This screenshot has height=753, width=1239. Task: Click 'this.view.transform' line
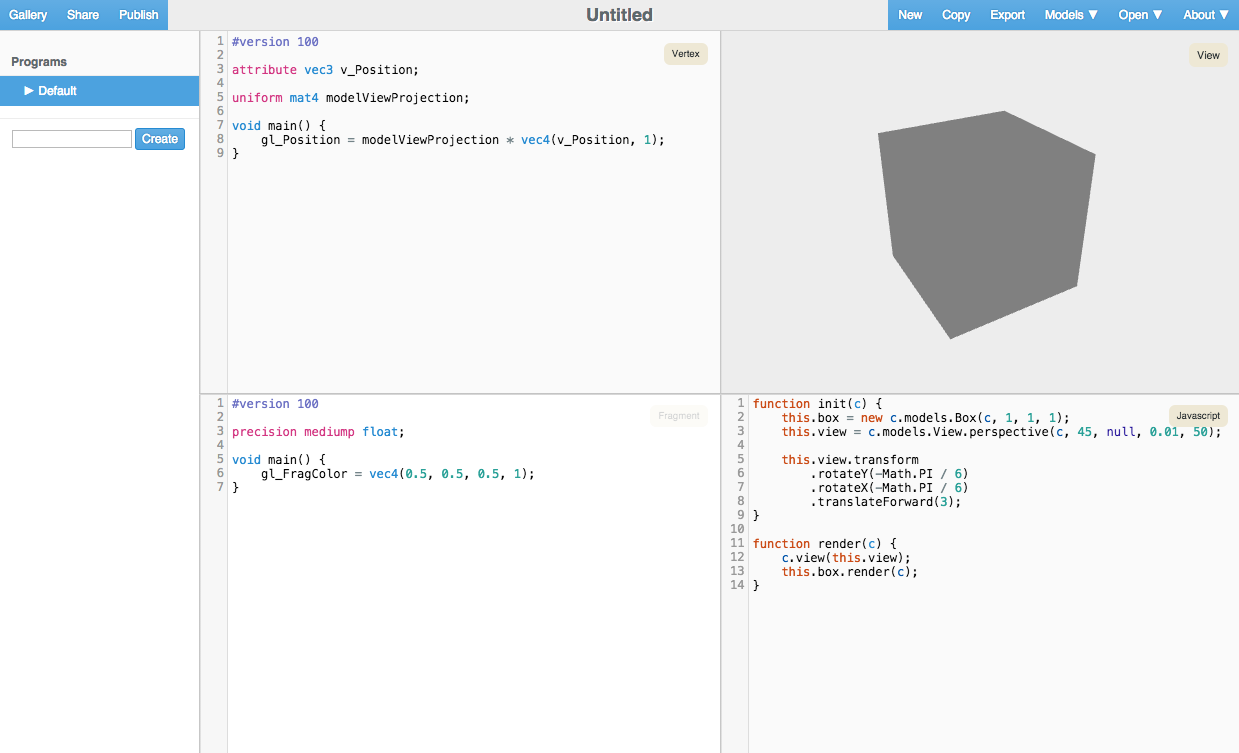coord(850,460)
